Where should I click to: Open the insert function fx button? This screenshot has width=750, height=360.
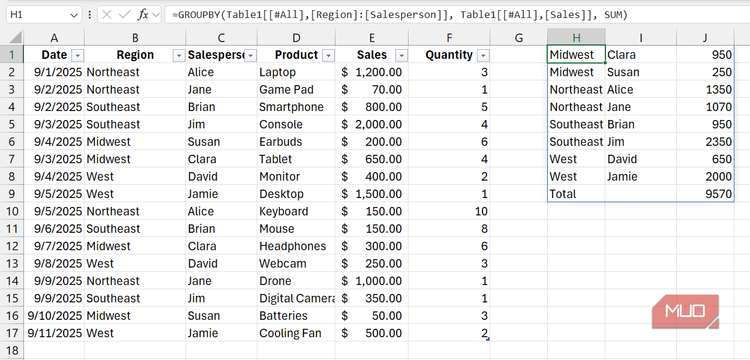click(143, 15)
